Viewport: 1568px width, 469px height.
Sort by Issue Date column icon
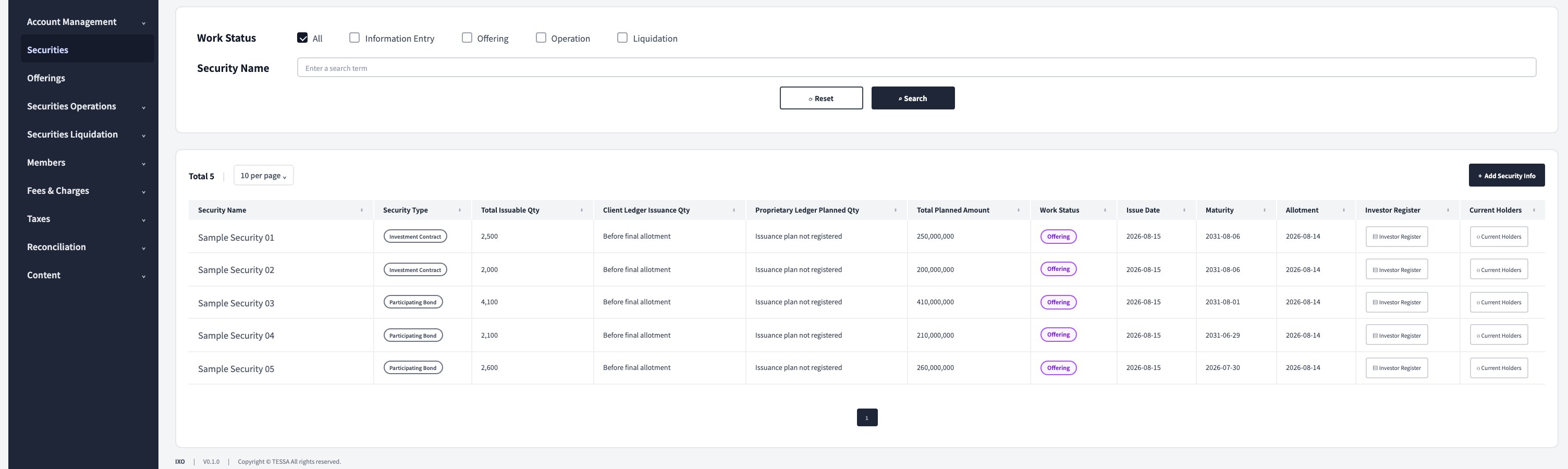pos(1184,211)
